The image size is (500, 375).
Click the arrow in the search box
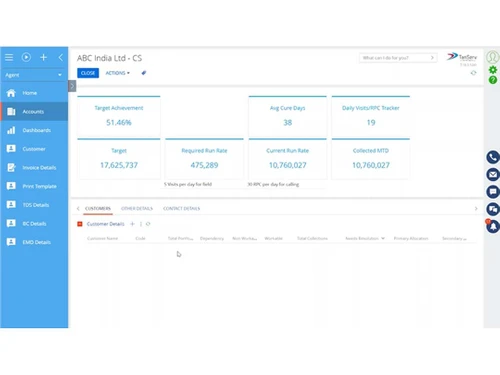[x=432, y=58]
